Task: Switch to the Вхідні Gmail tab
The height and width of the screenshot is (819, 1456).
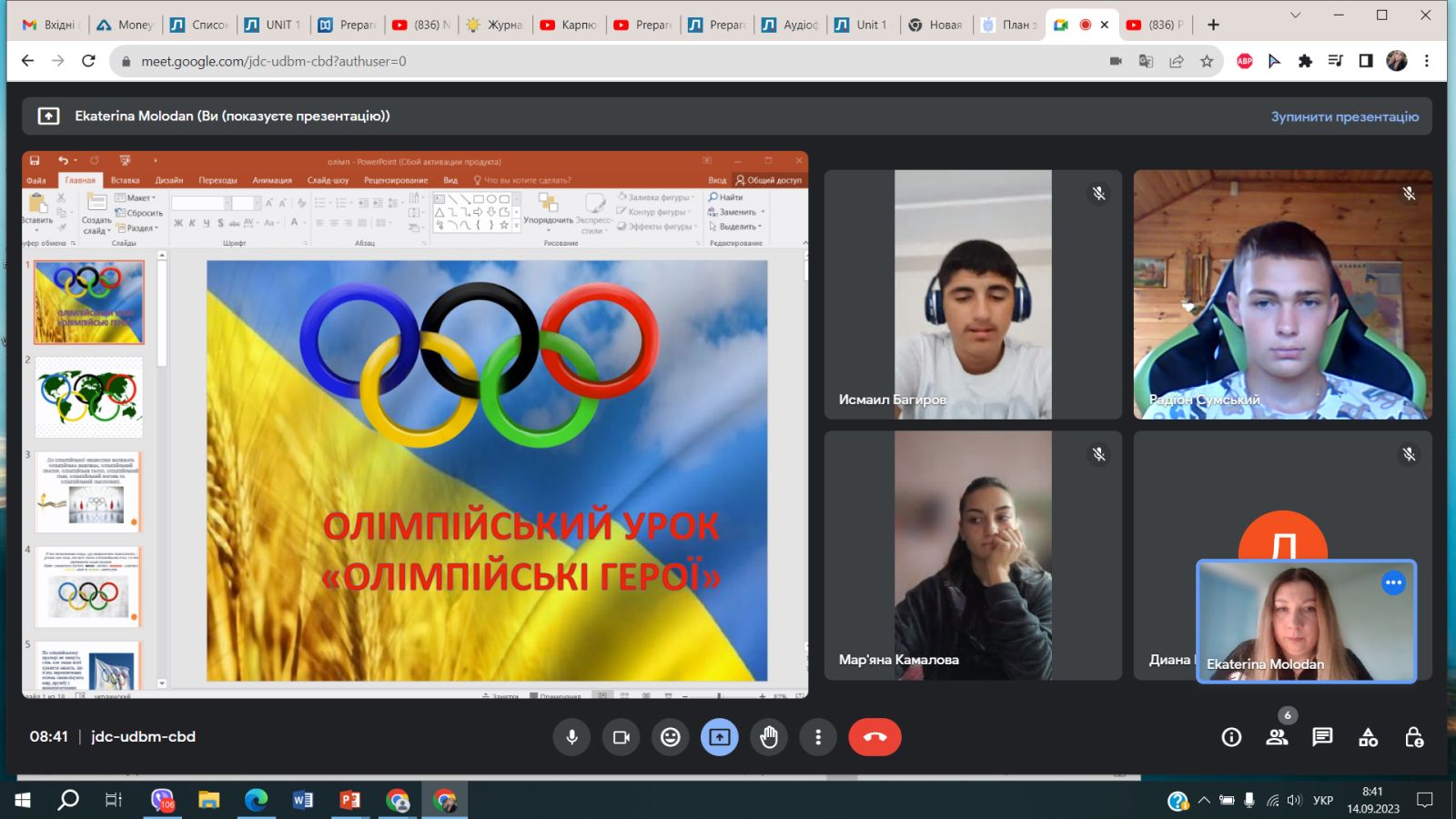Action: tap(52, 25)
